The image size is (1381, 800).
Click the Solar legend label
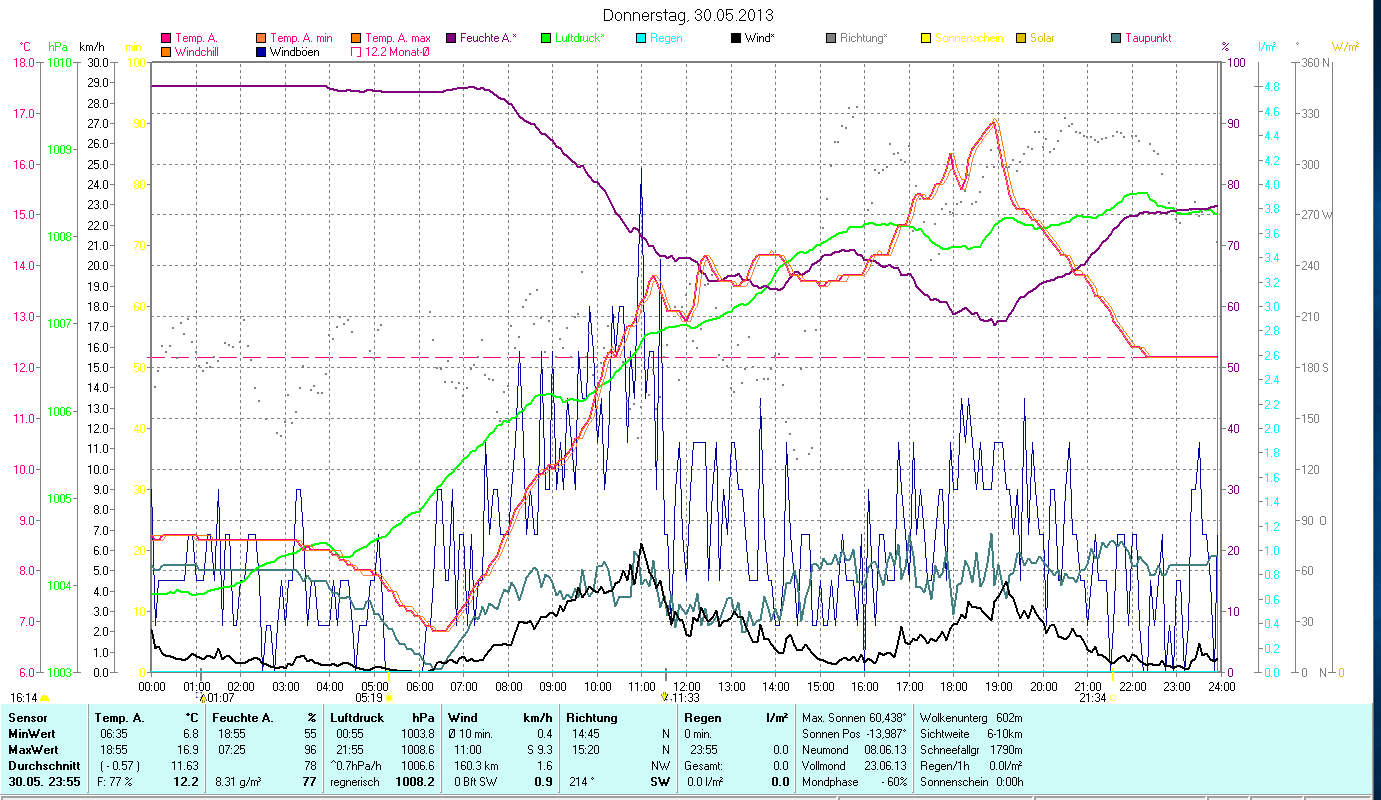[1044, 38]
